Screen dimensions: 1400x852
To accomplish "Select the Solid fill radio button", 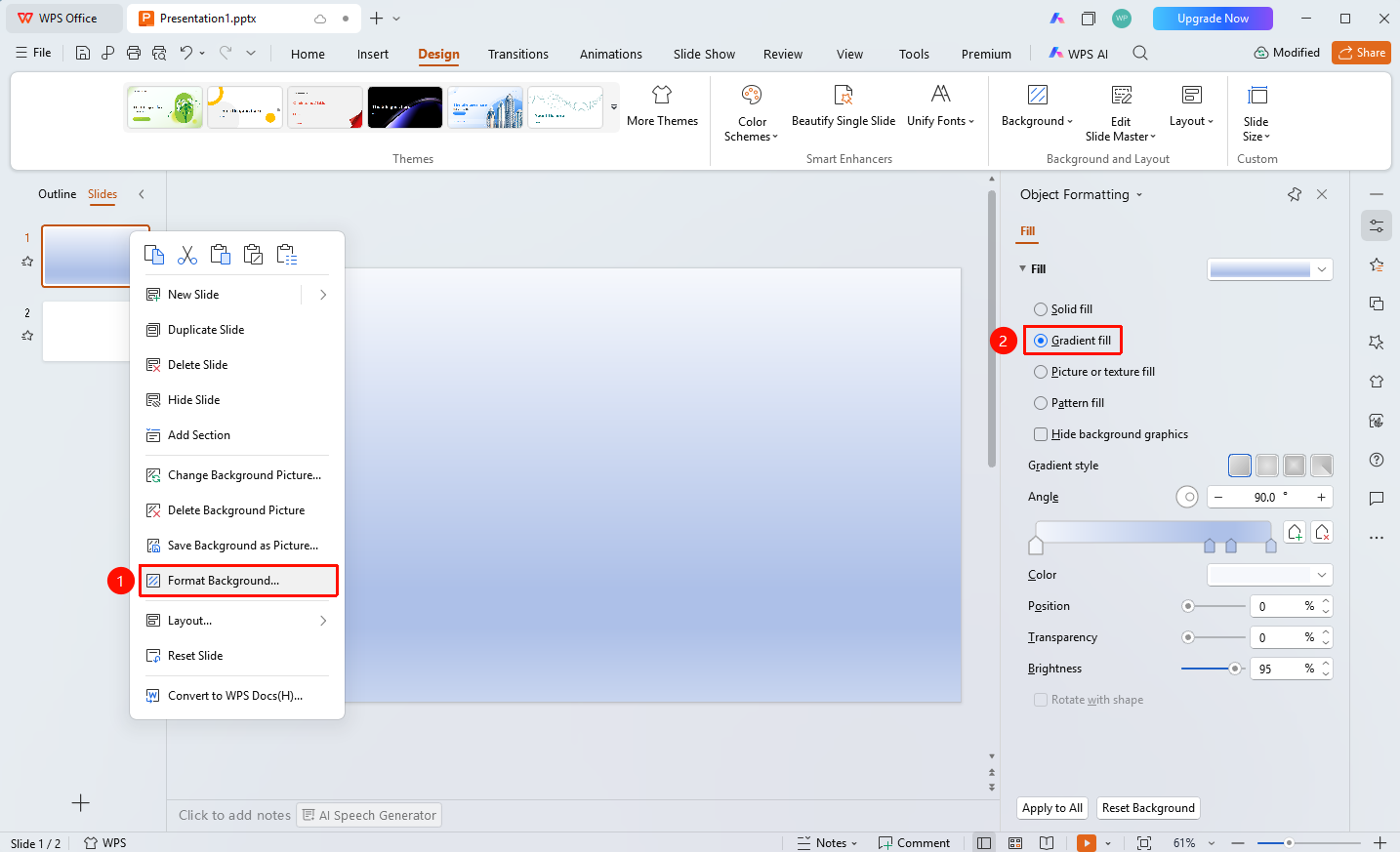I will (1041, 309).
